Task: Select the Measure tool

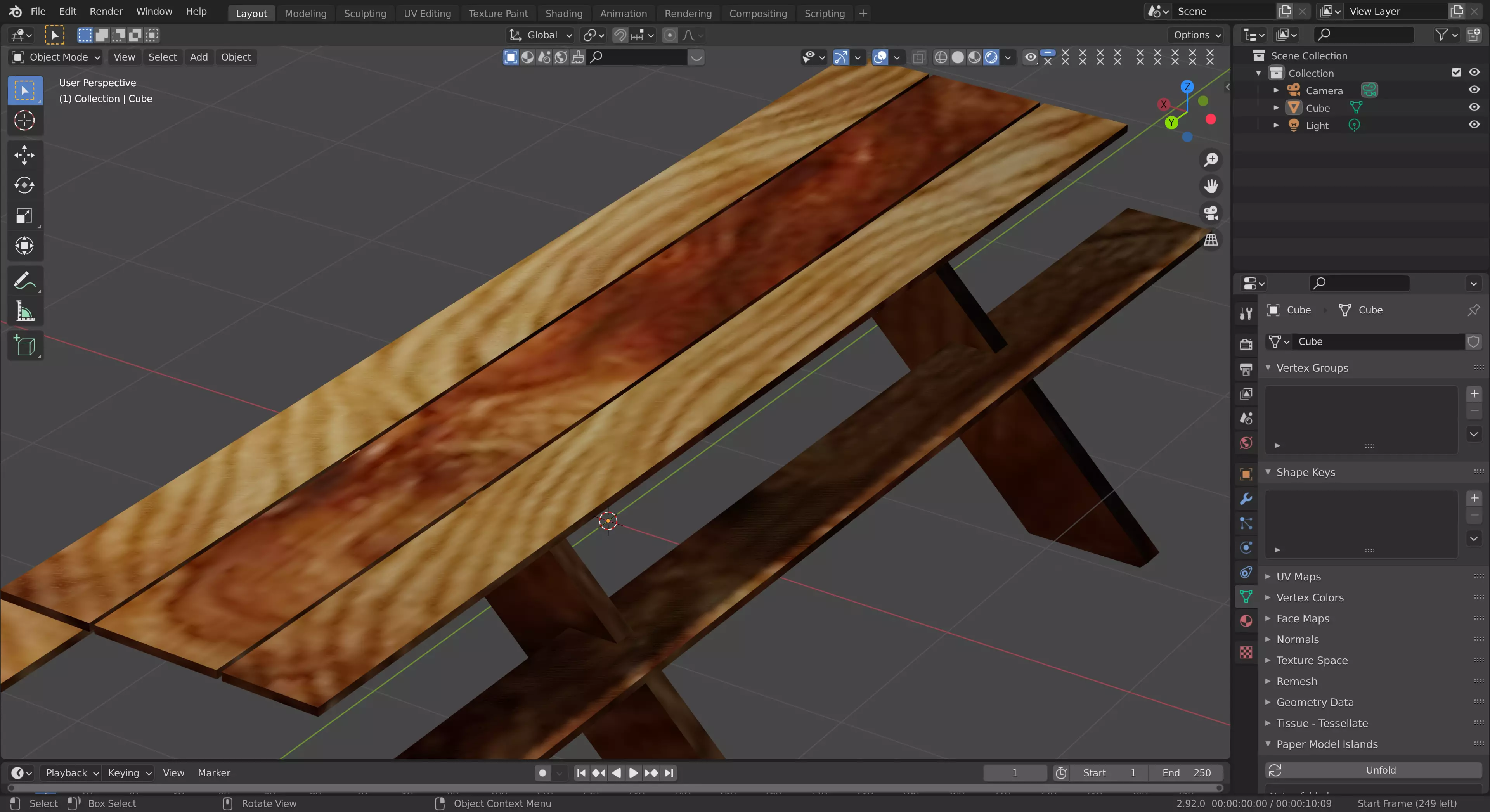Action: (24, 311)
